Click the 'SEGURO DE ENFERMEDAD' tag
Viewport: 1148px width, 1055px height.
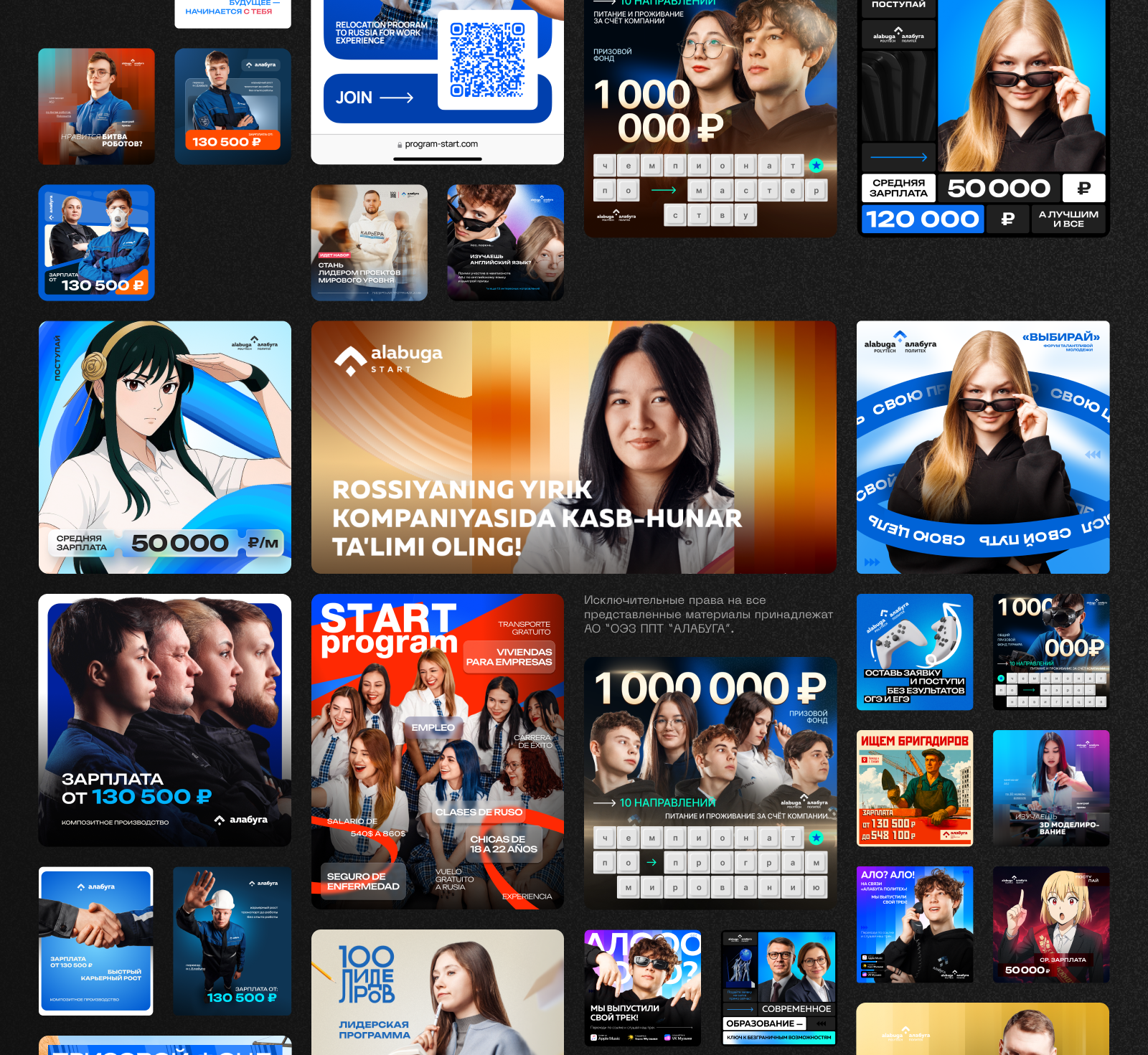(x=362, y=881)
